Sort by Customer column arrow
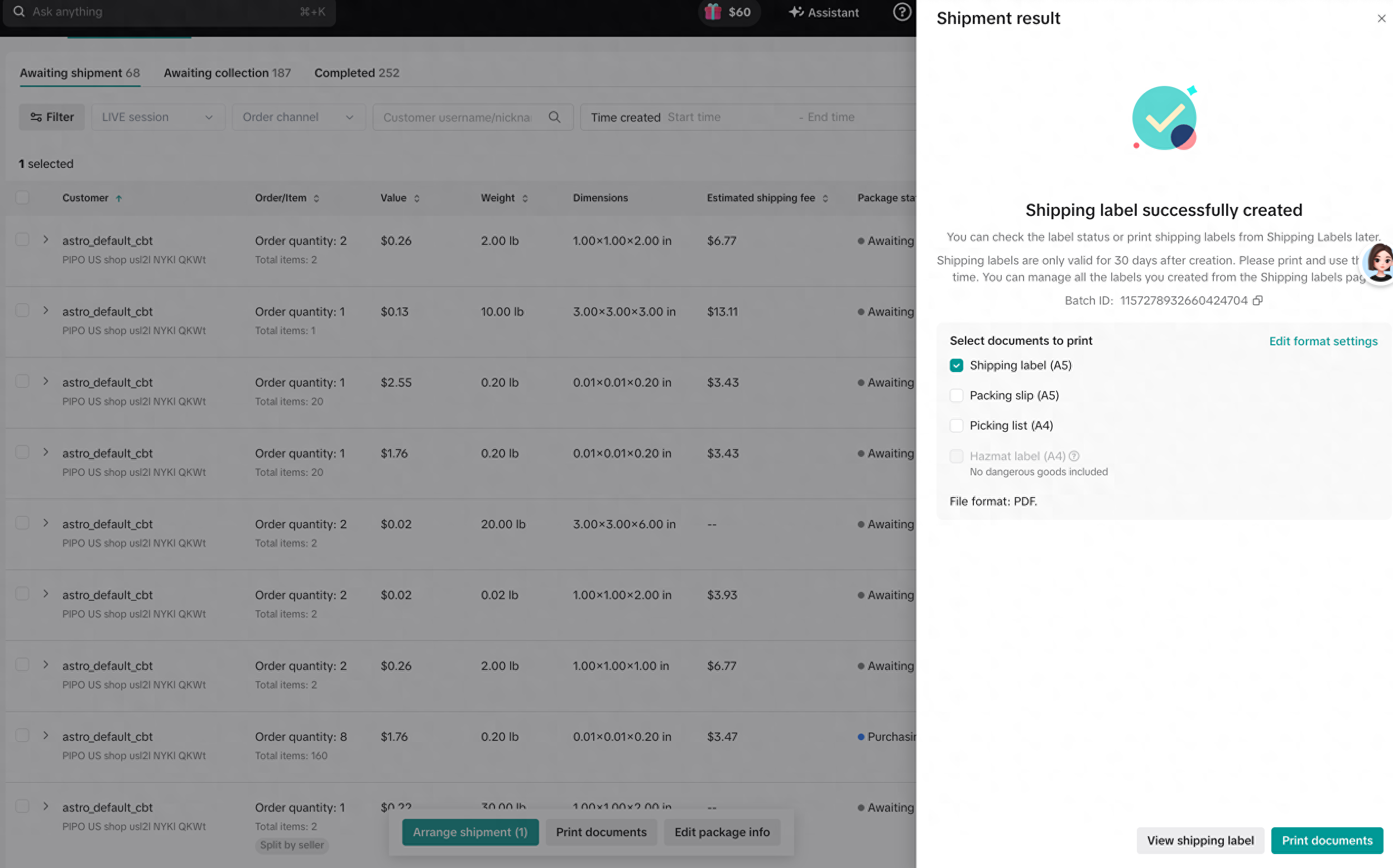The height and width of the screenshot is (868, 1393). (119, 198)
